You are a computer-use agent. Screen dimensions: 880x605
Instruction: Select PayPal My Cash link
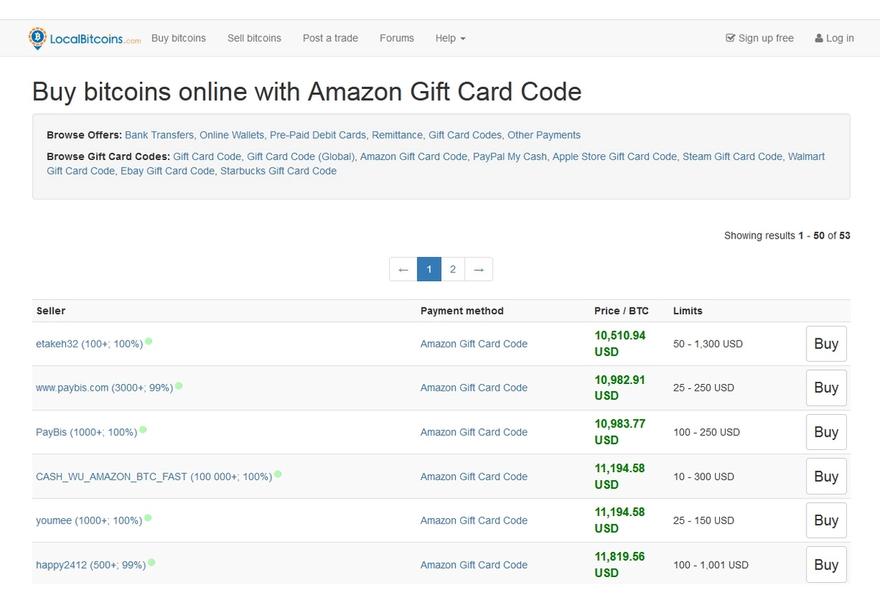point(510,157)
